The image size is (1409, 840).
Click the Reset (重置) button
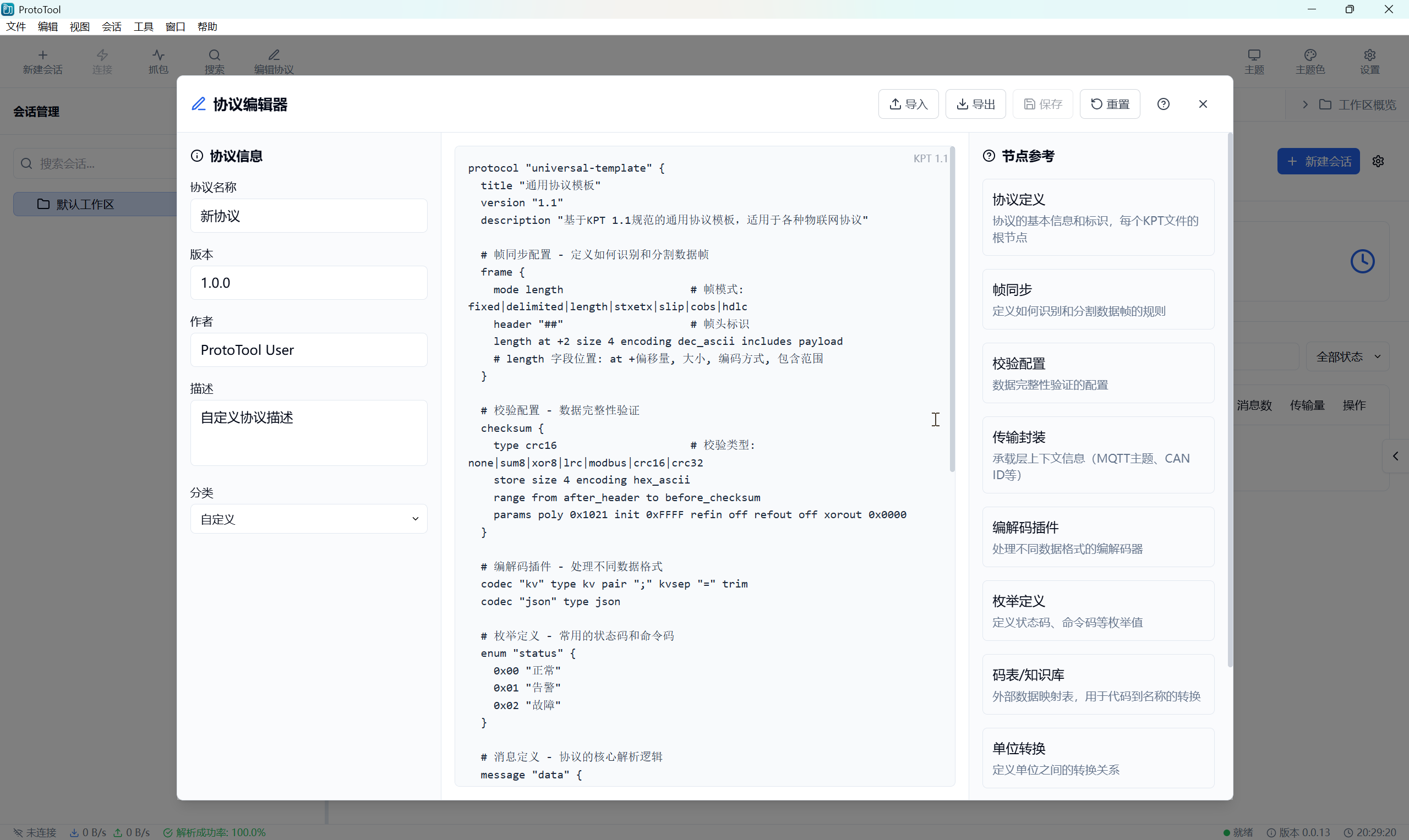1110,104
